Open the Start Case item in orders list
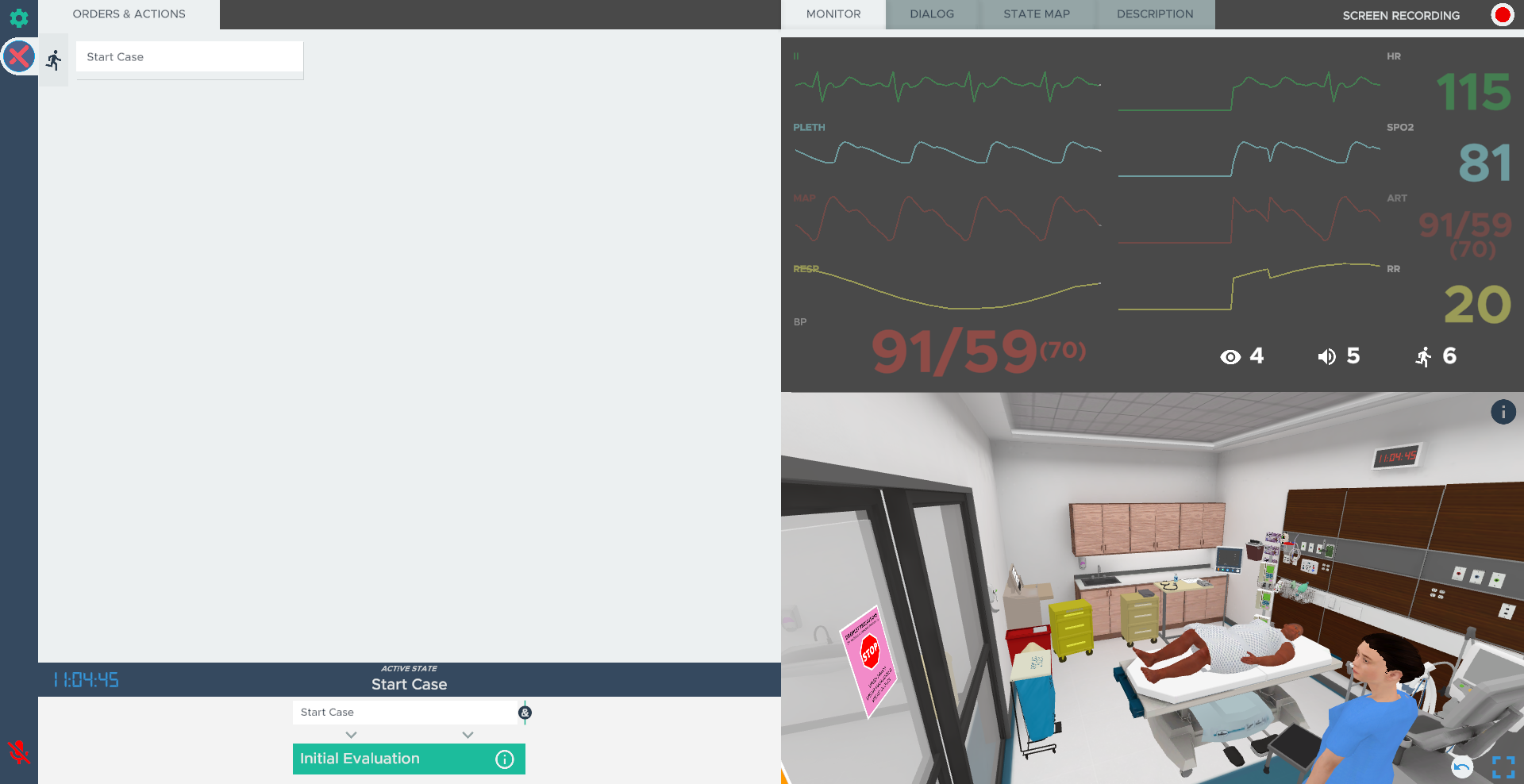 (189, 57)
